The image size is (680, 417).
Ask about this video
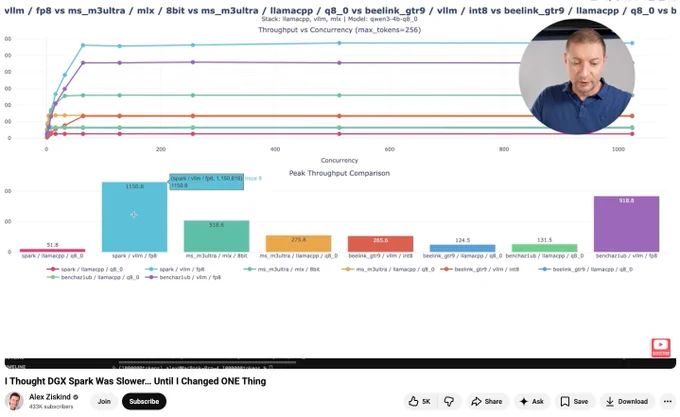pyautogui.click(x=532, y=401)
